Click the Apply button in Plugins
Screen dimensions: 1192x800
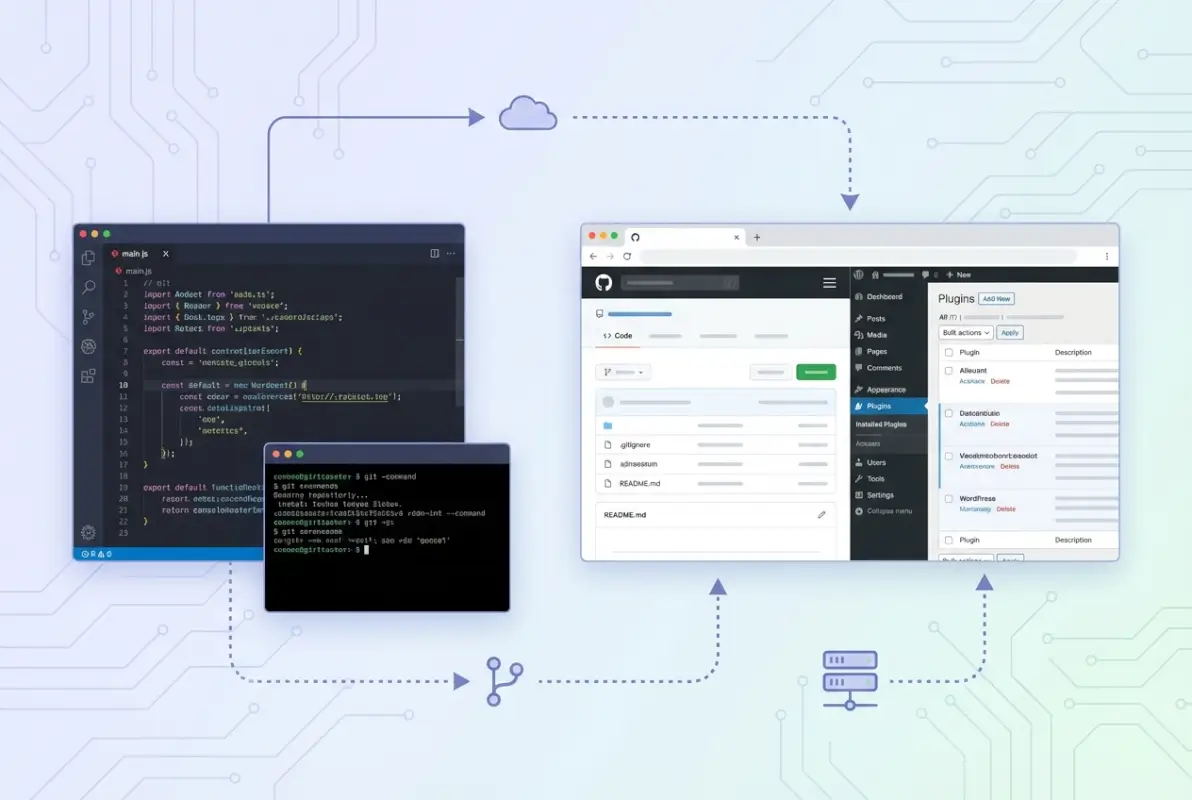[1010, 332]
